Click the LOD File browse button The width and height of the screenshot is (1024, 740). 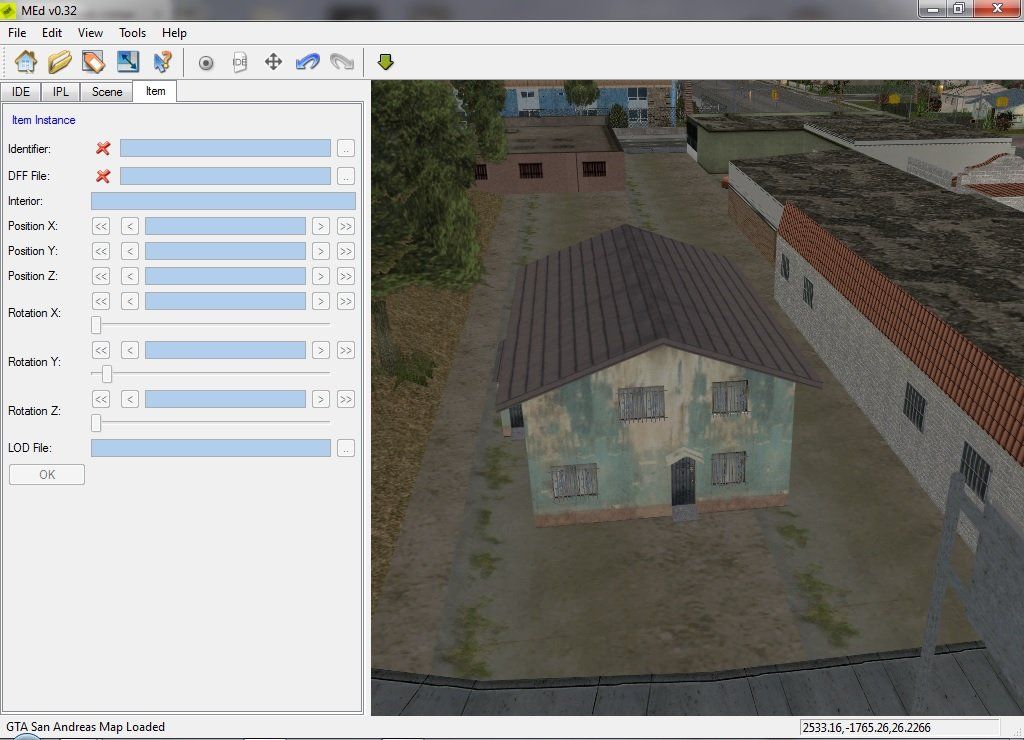coord(345,447)
